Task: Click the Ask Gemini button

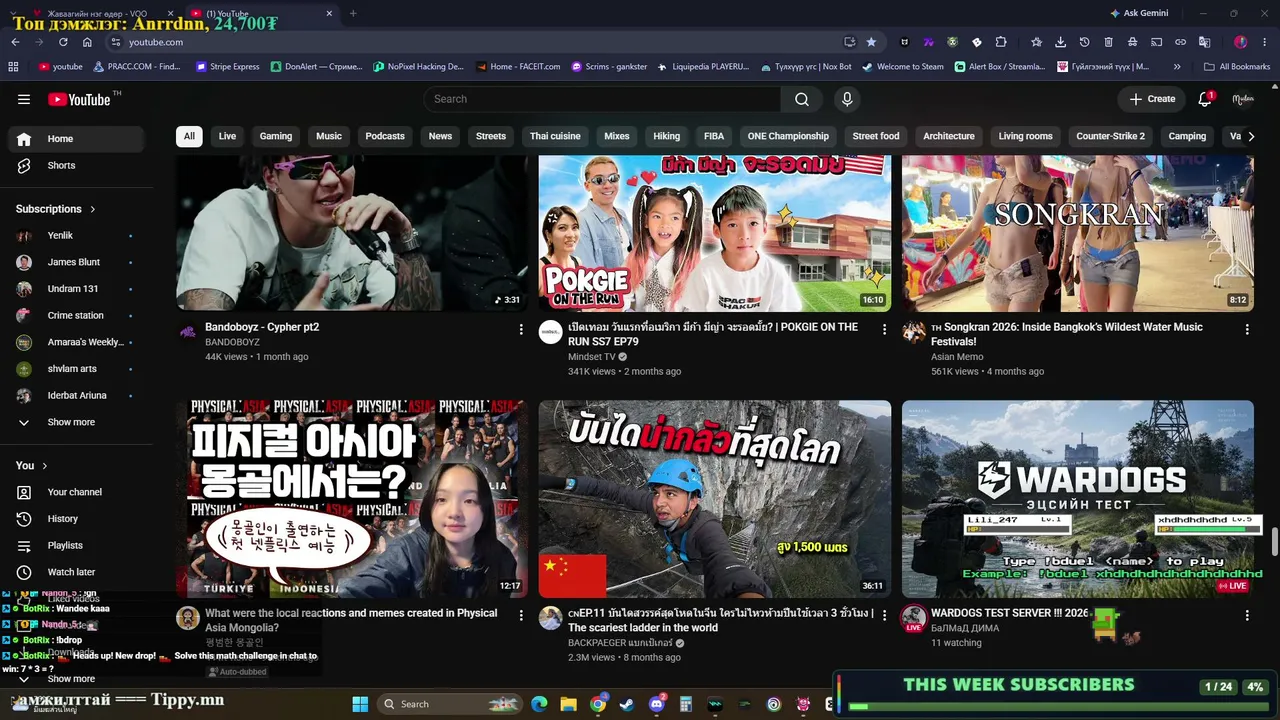Action: [1139, 14]
